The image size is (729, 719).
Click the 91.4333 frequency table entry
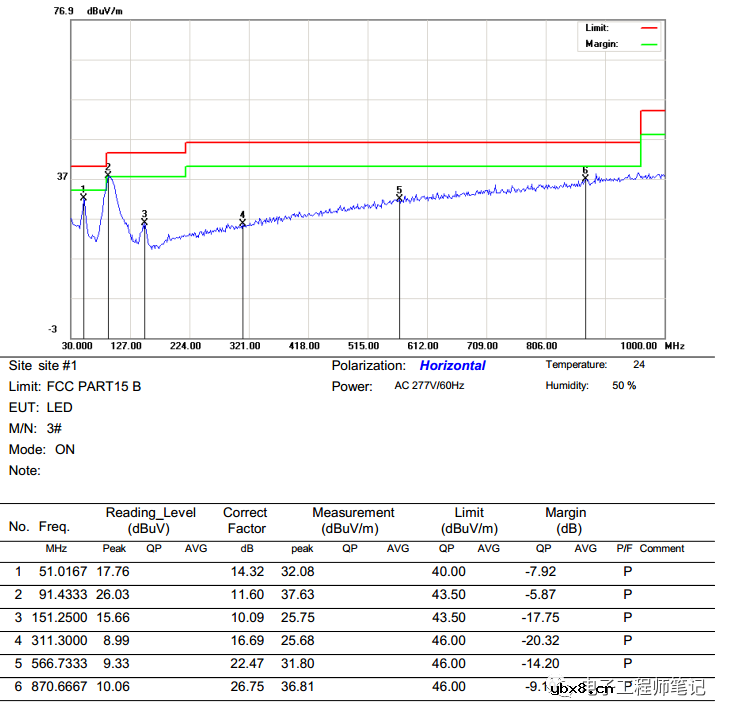(62, 595)
